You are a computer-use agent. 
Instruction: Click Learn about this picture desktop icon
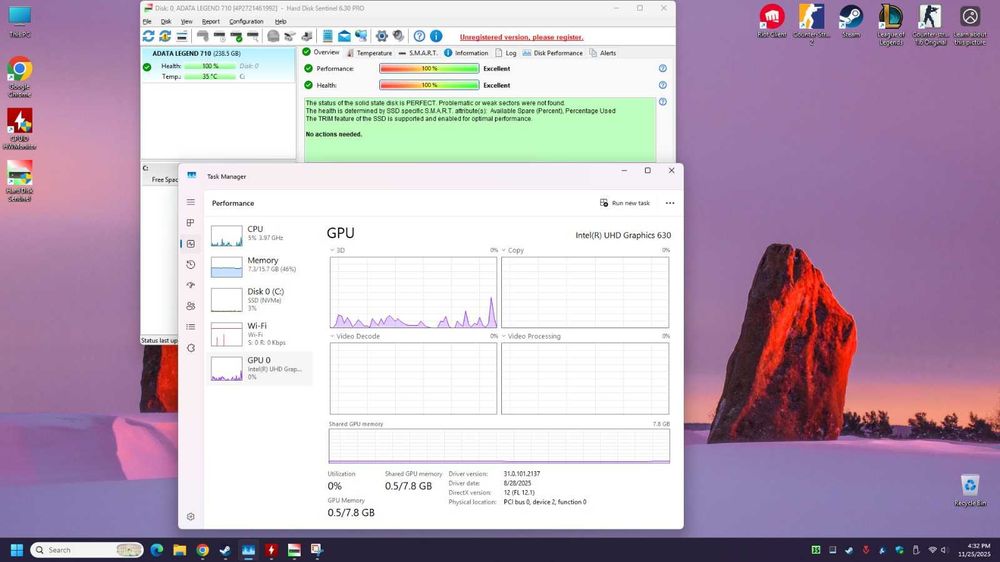click(x=970, y=25)
